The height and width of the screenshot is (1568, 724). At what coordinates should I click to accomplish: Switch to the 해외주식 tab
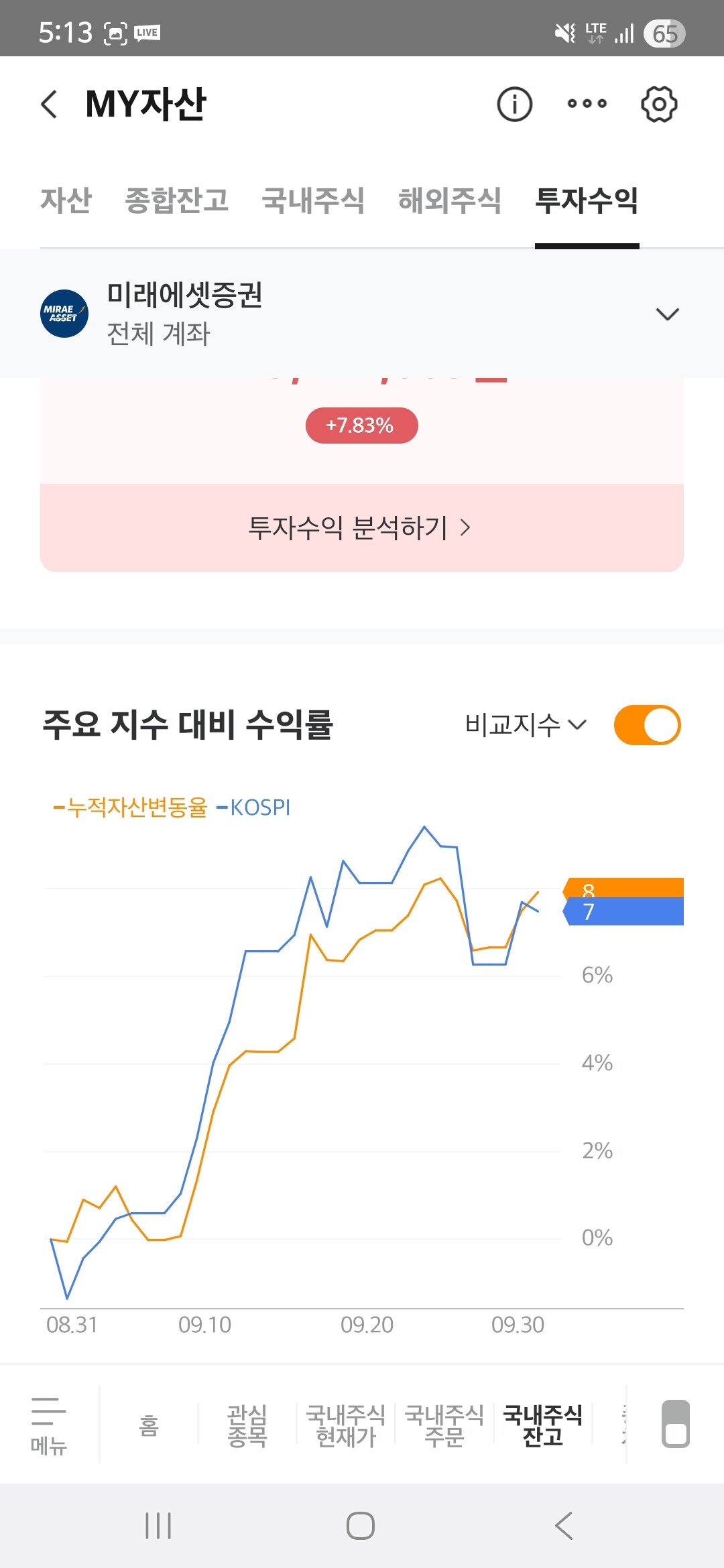(449, 200)
